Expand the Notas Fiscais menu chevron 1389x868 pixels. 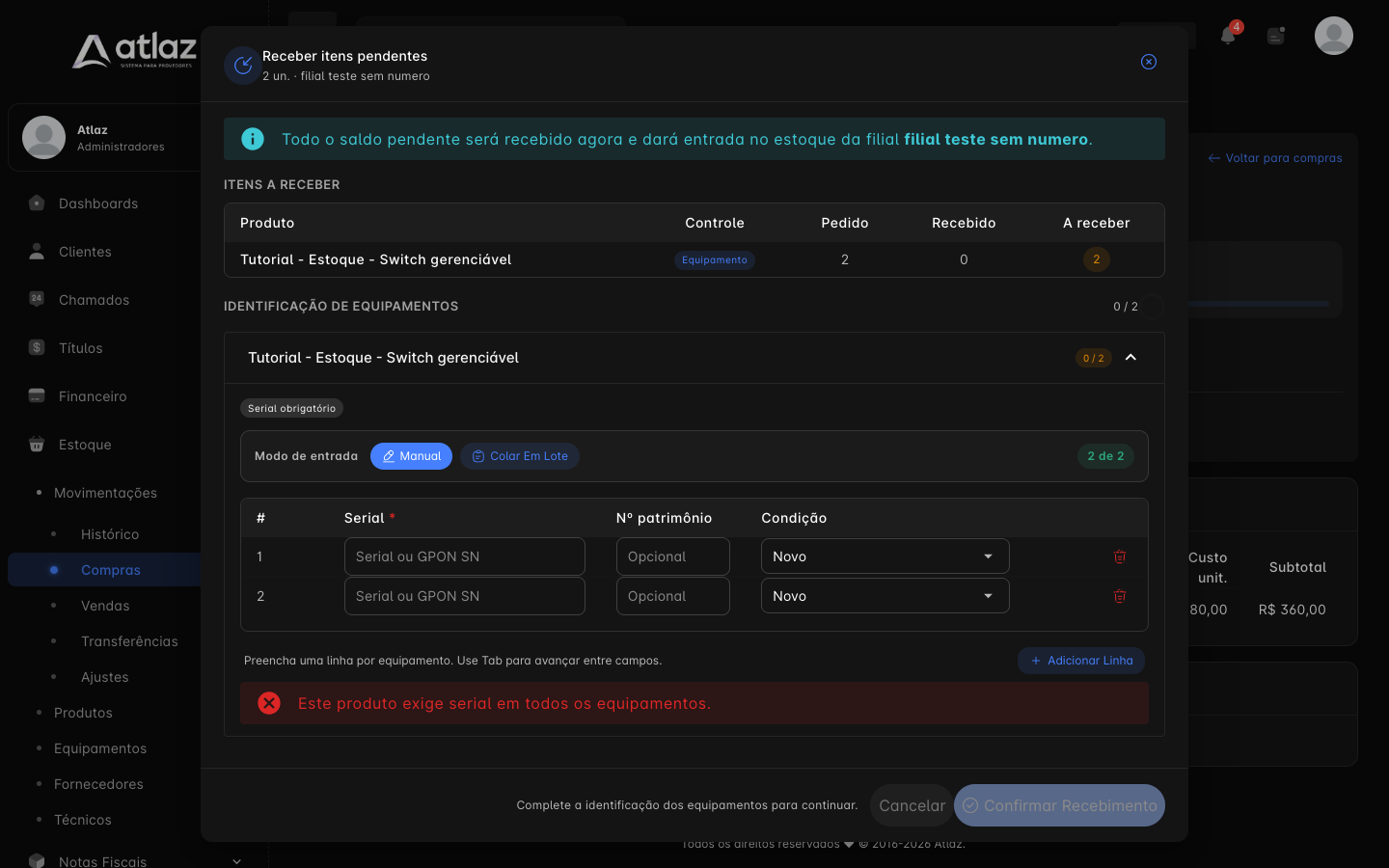click(236, 861)
